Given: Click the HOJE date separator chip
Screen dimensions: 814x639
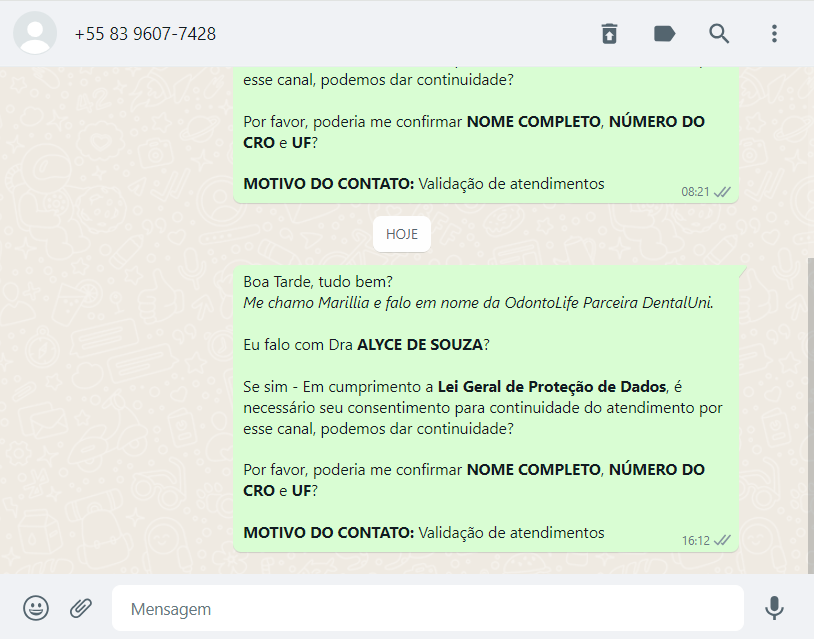Looking at the screenshot, I should 402,234.
